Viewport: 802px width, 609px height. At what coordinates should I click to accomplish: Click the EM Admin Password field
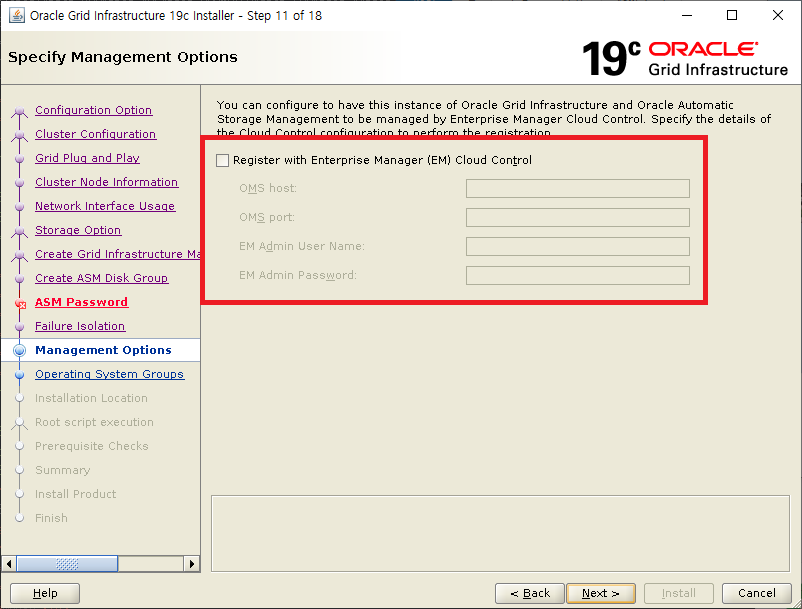coord(577,276)
